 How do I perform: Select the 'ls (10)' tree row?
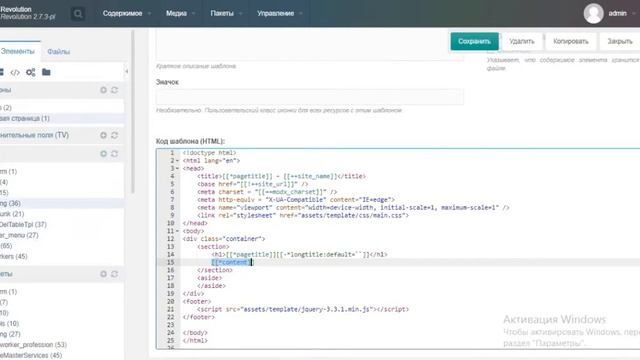click(x=62, y=324)
